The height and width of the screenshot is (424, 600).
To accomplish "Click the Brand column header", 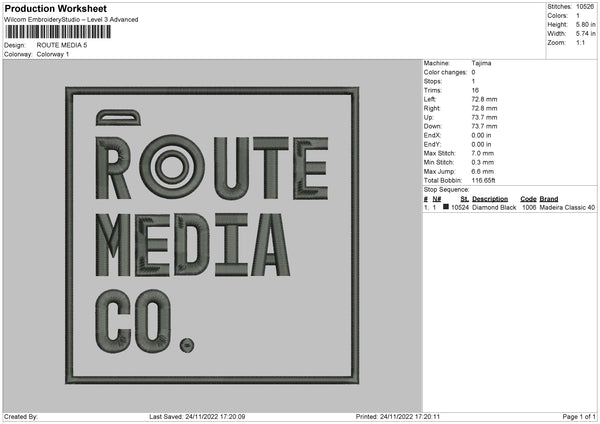I will tap(549, 199).
